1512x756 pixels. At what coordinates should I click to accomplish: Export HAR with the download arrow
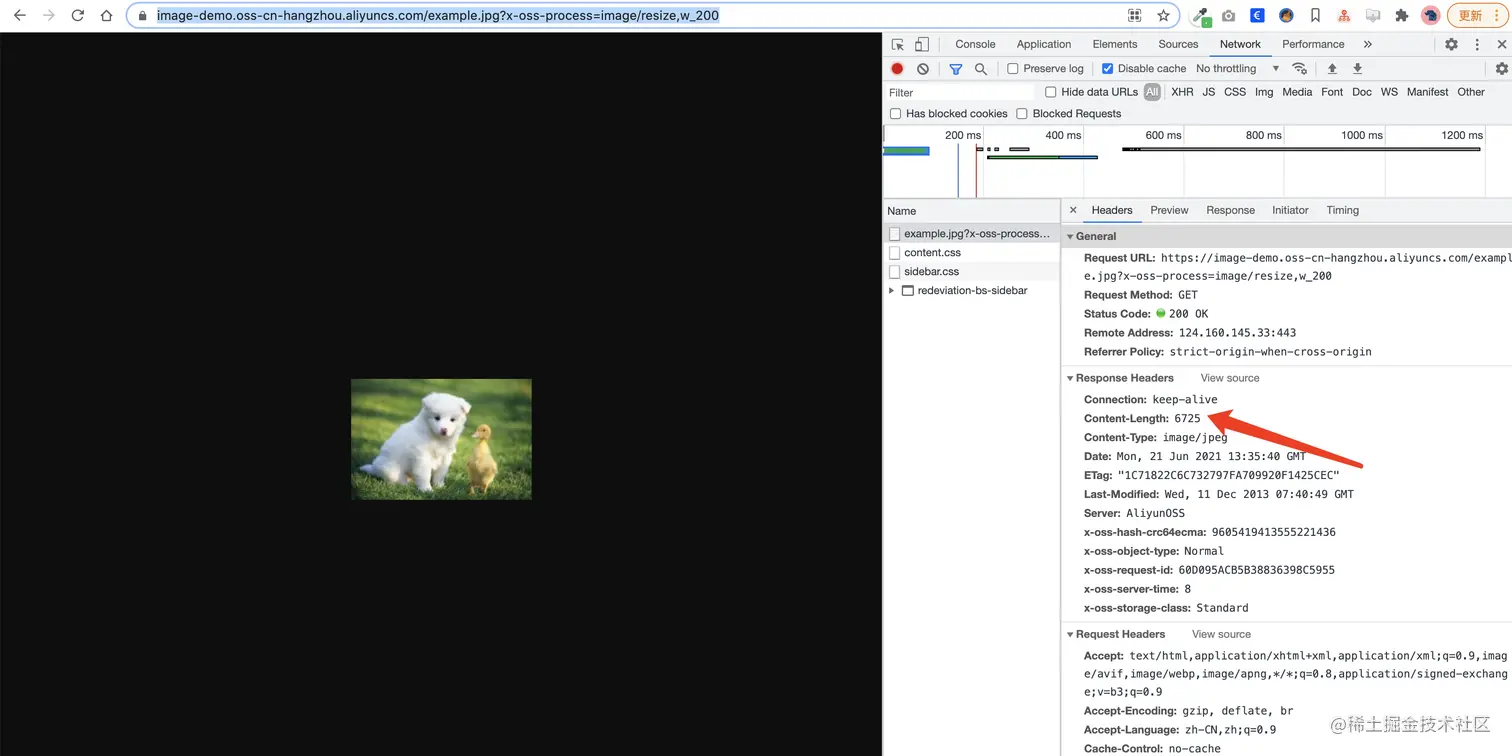tap(1357, 69)
